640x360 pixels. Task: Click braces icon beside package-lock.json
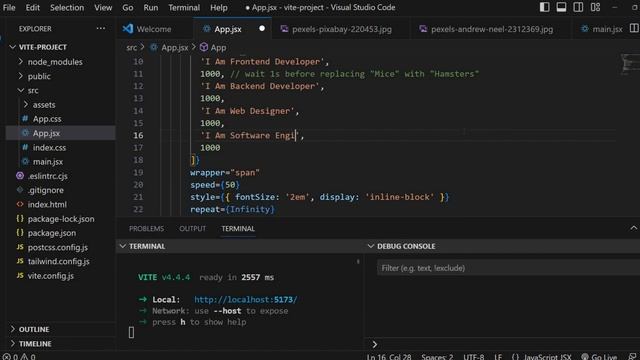click(x=20, y=219)
